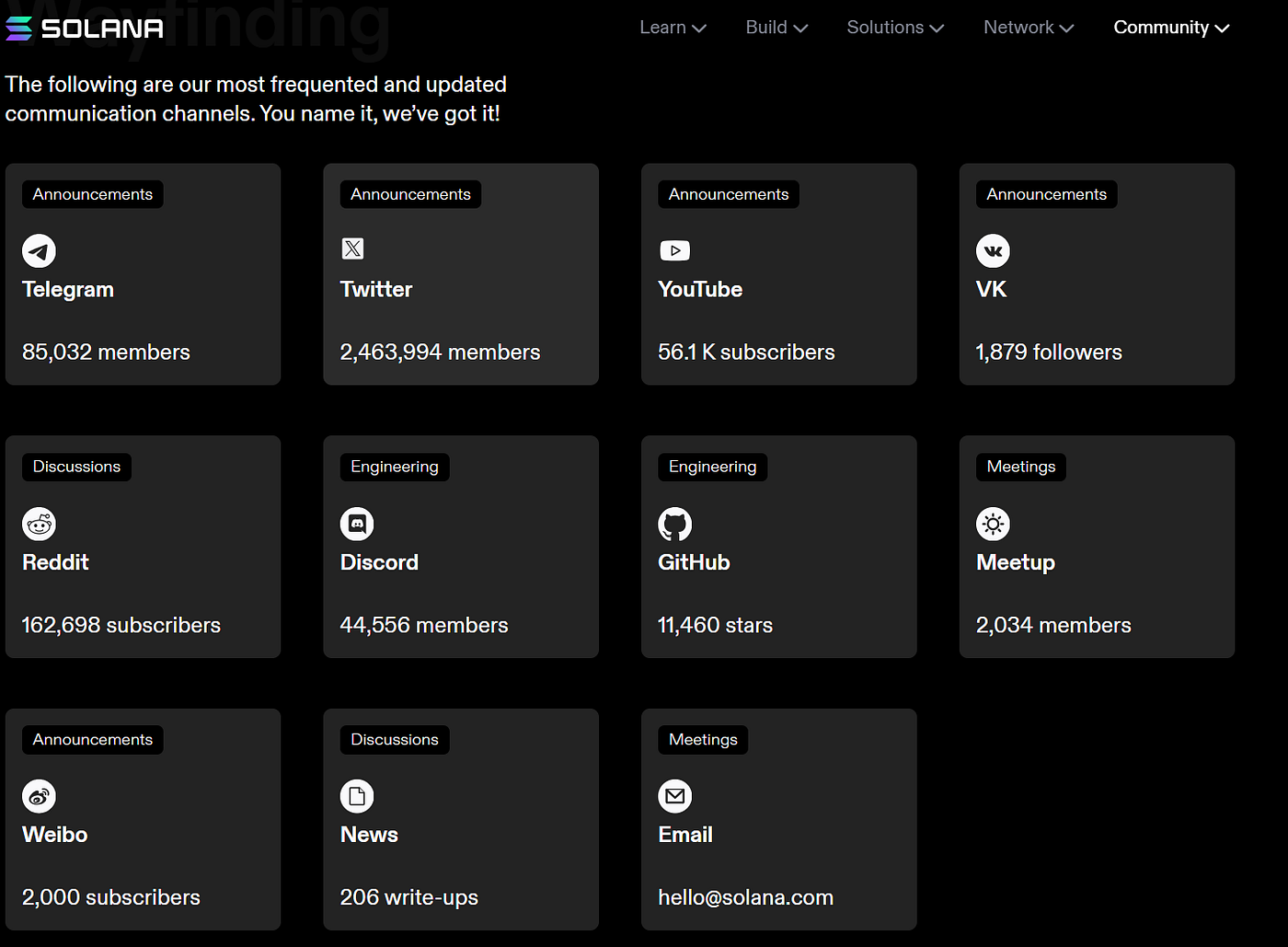1288x947 pixels.
Task: Click the Twitter X logo icon
Action: click(x=353, y=248)
